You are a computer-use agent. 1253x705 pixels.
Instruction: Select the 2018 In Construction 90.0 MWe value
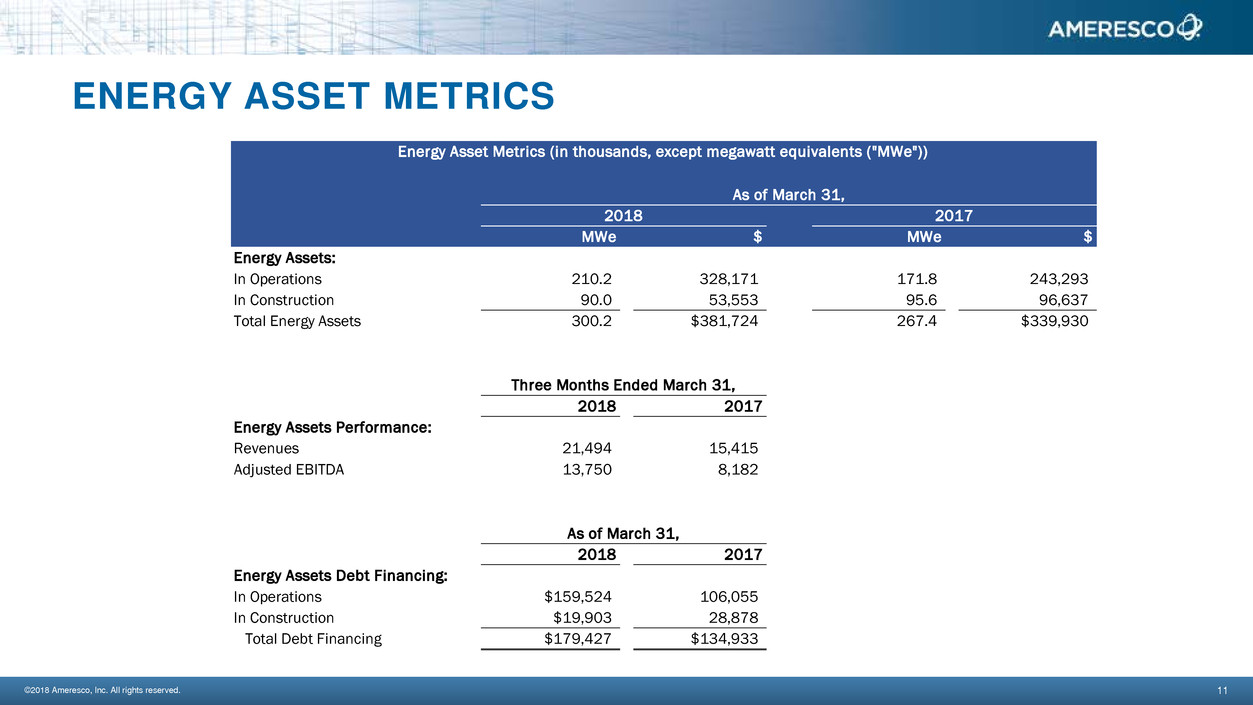click(x=595, y=300)
